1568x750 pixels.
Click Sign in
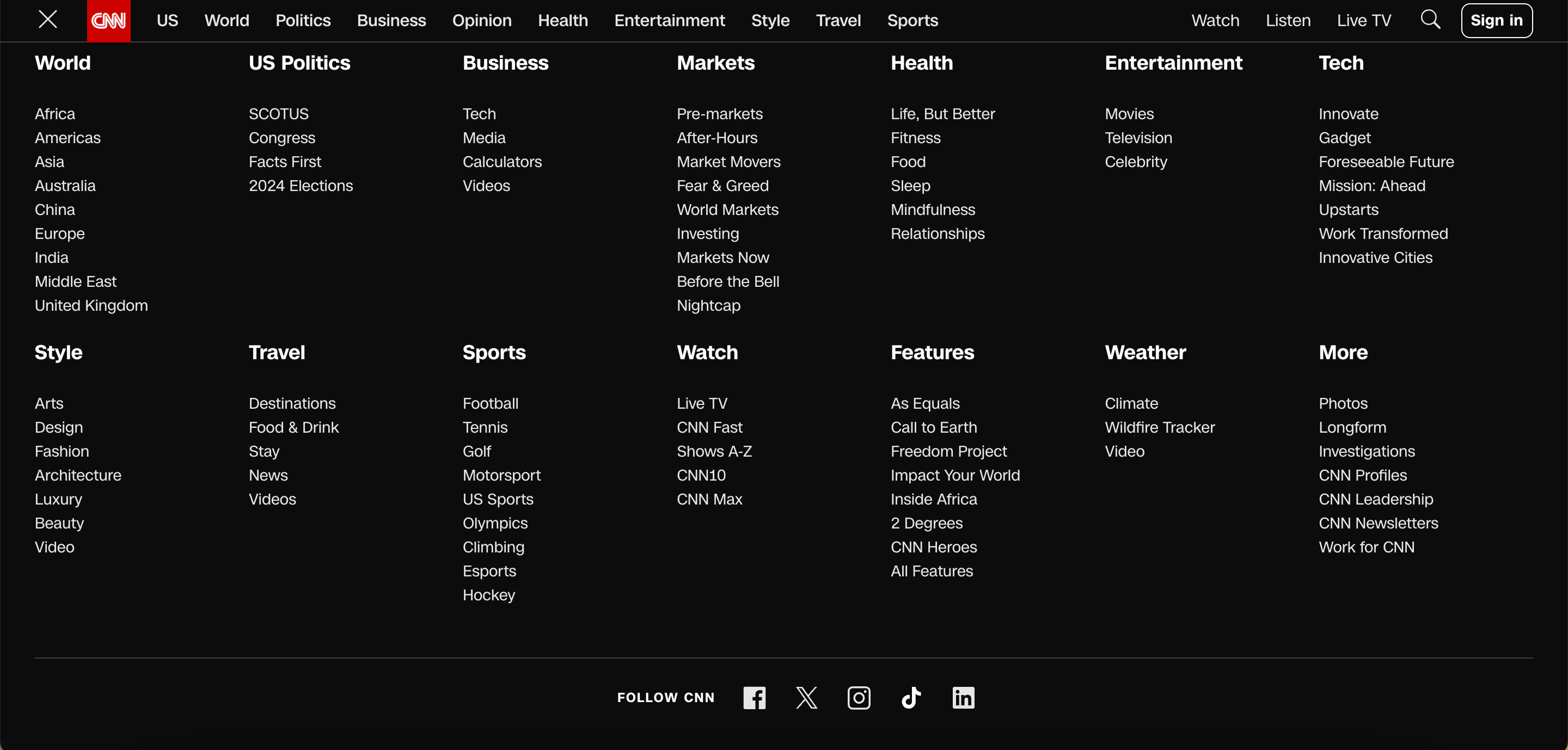tap(1497, 20)
